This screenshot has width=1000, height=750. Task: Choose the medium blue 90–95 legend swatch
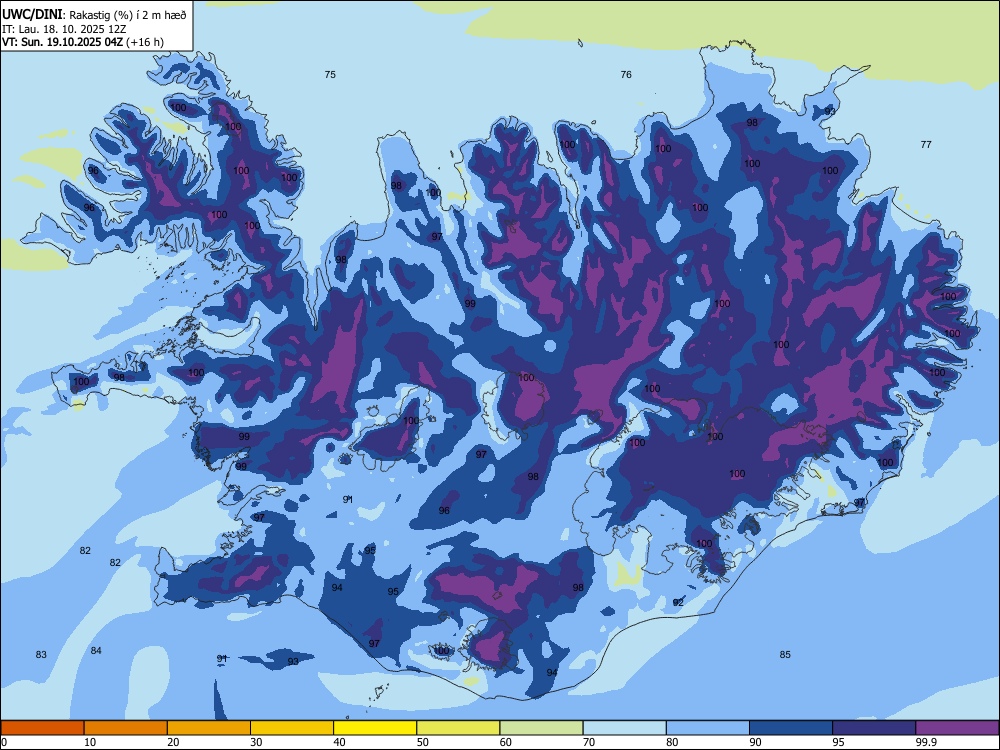791,728
